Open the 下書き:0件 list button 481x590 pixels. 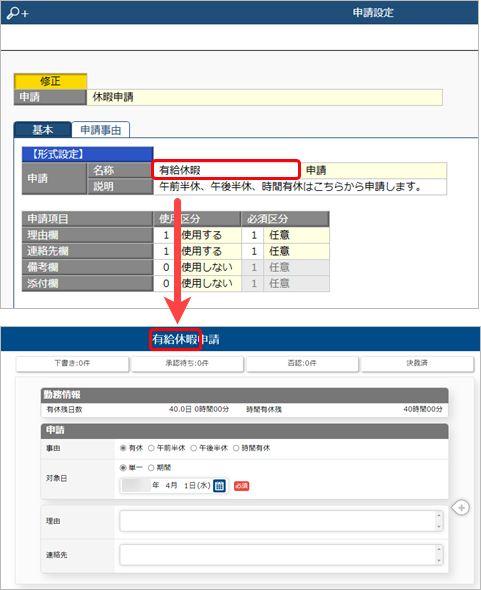click(x=72, y=363)
